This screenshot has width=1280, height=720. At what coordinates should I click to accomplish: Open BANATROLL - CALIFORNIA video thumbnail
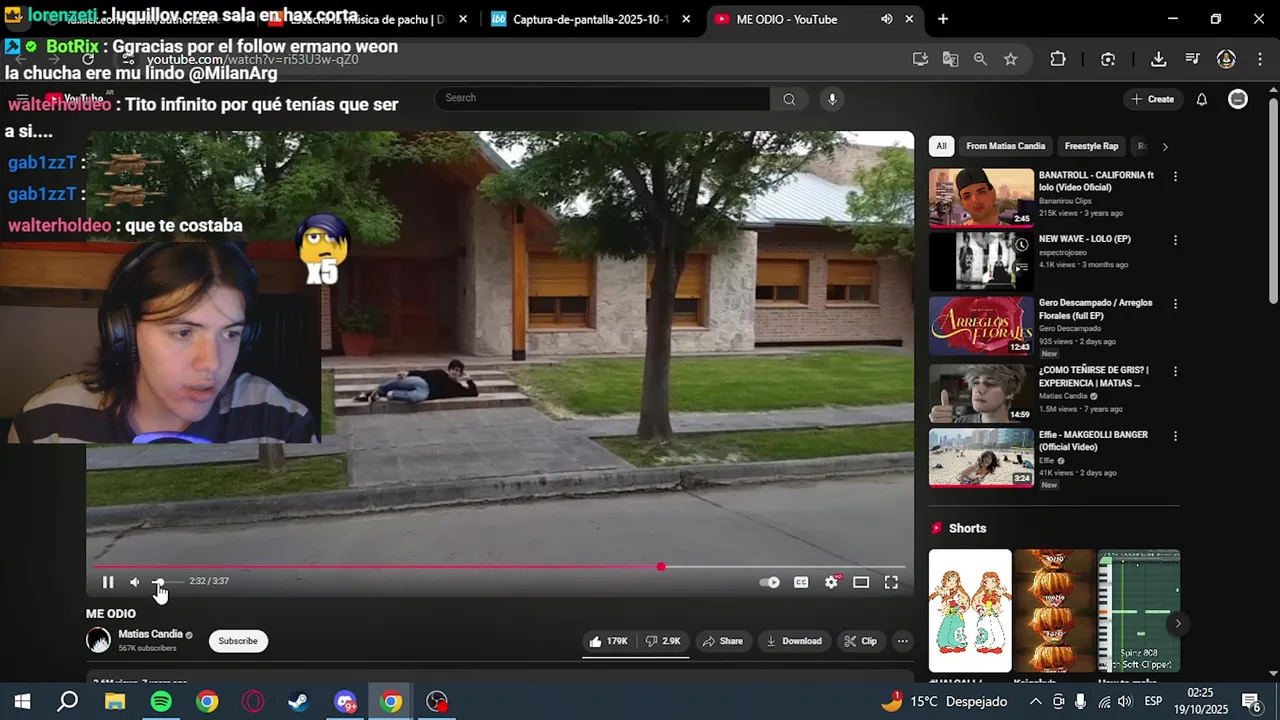981,197
